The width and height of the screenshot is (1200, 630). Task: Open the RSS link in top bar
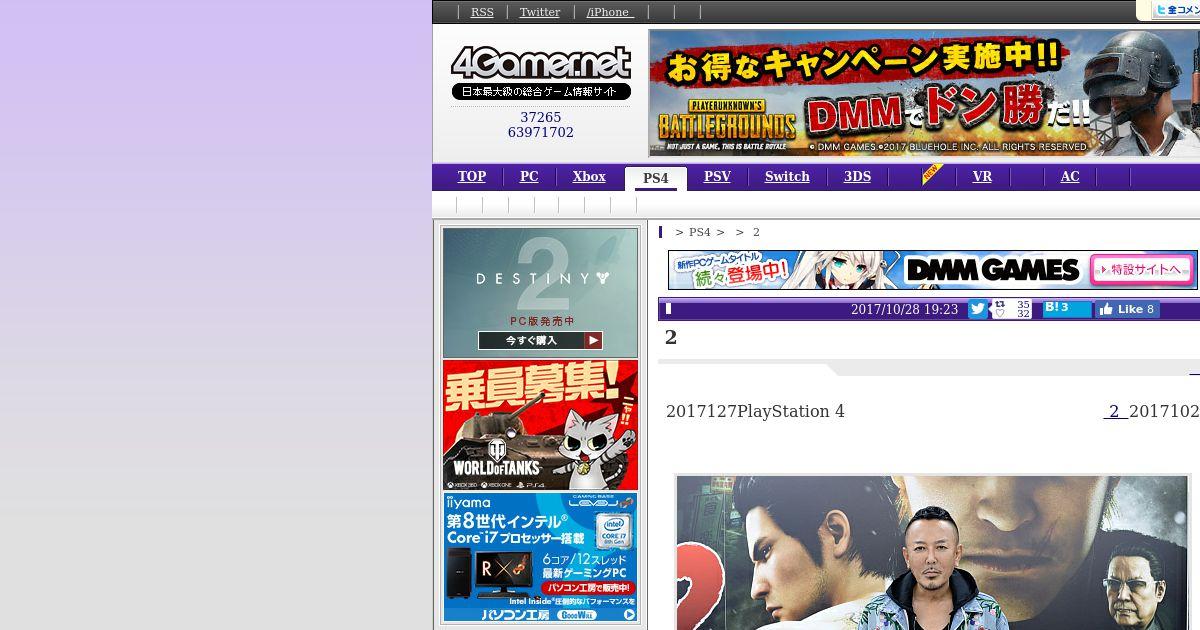482,12
